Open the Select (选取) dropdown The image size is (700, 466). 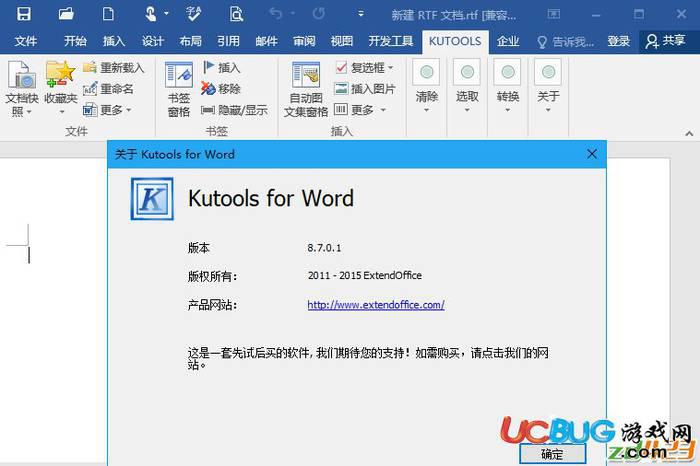[467, 87]
